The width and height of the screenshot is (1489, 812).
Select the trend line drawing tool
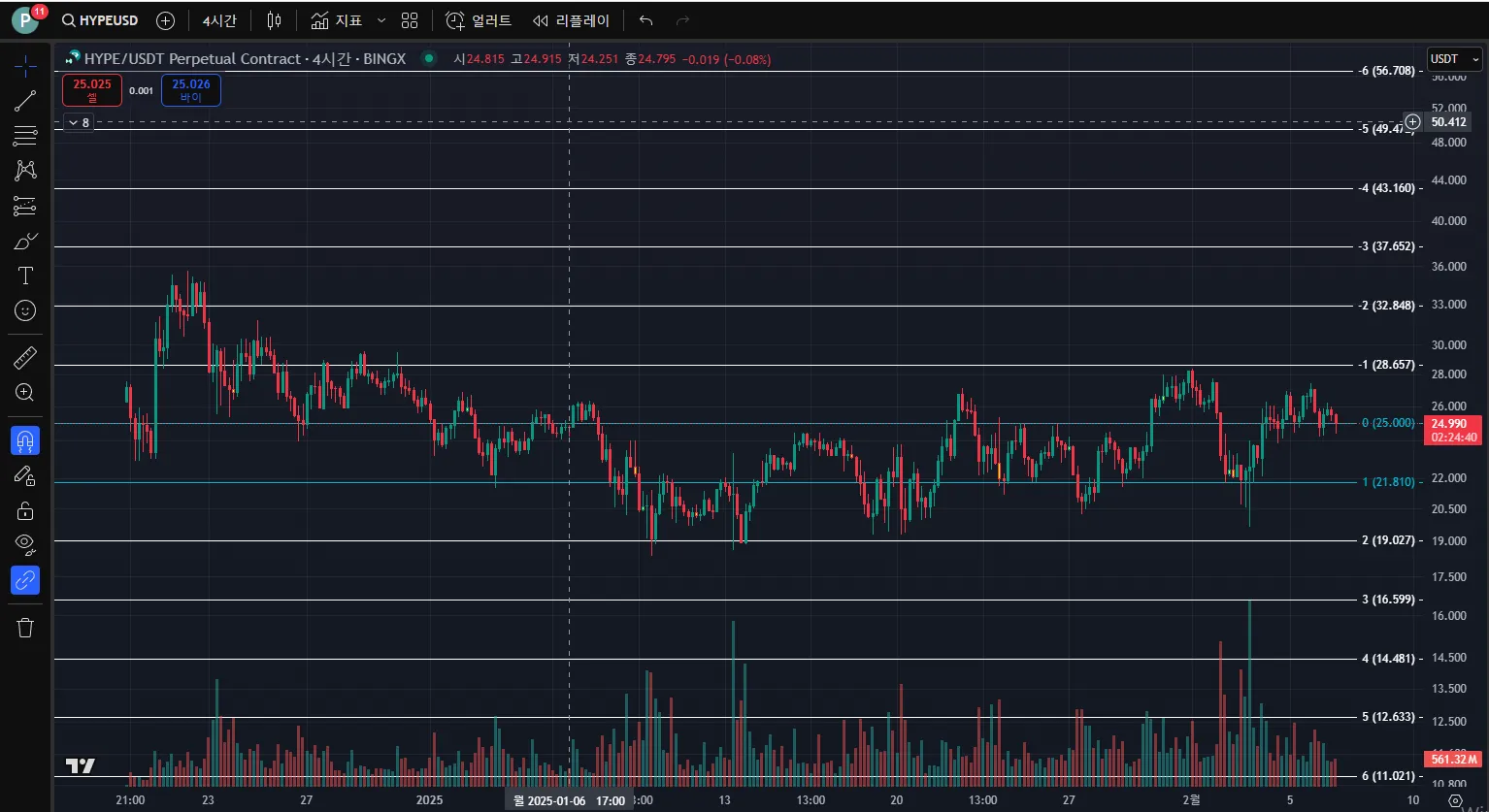(25, 100)
